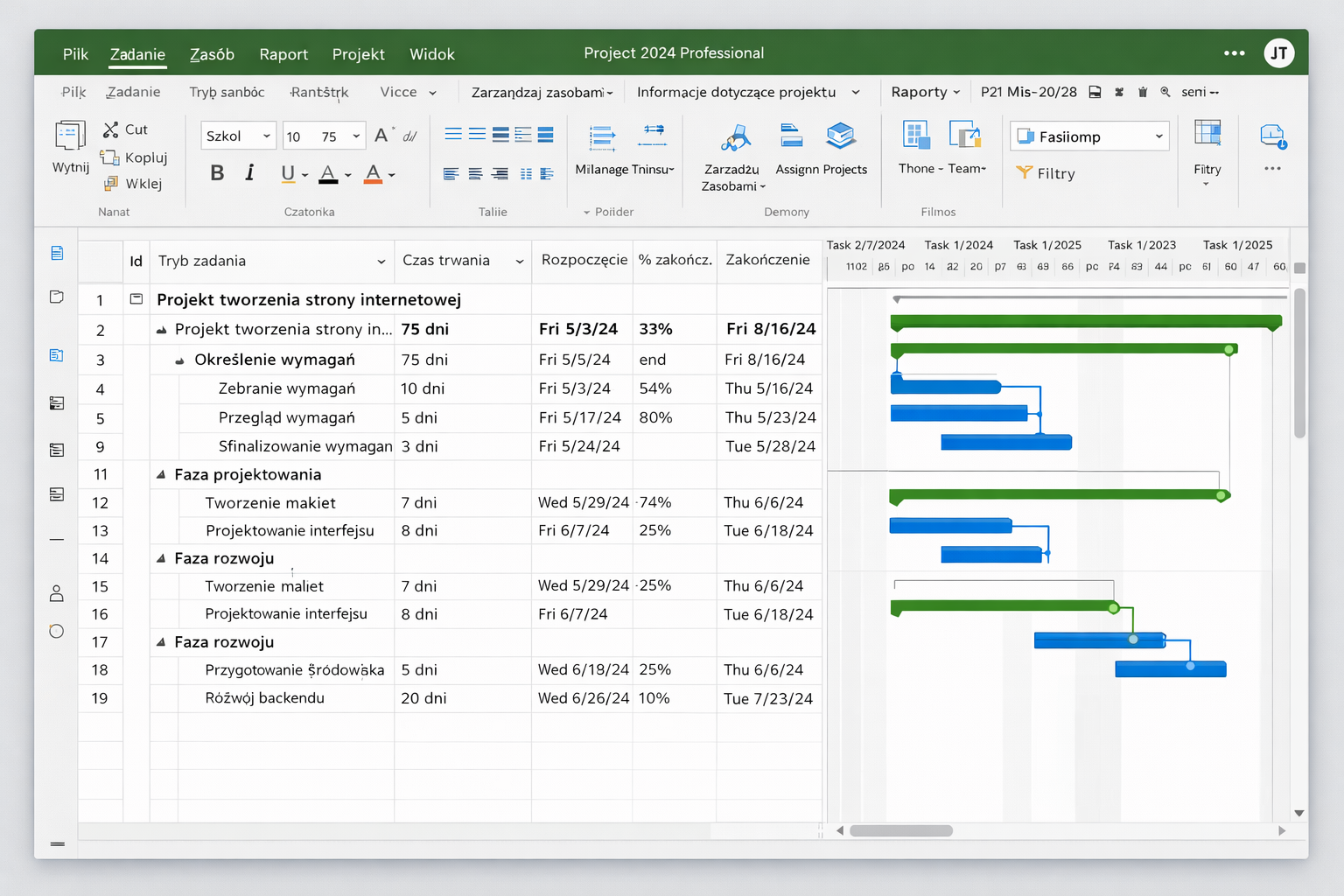Collapse the Faza projektowania group

pyautogui.click(x=161, y=474)
